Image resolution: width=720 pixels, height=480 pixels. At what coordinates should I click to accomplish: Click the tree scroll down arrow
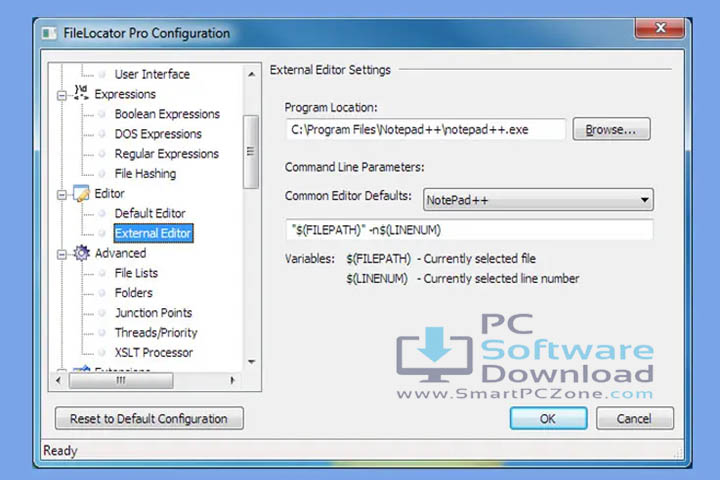click(x=251, y=362)
